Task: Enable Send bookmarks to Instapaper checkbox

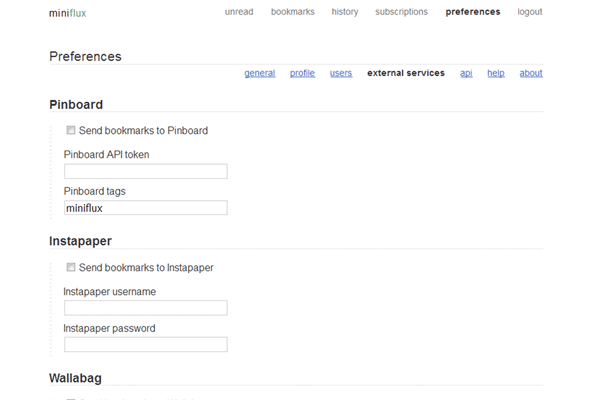Action: [71, 267]
